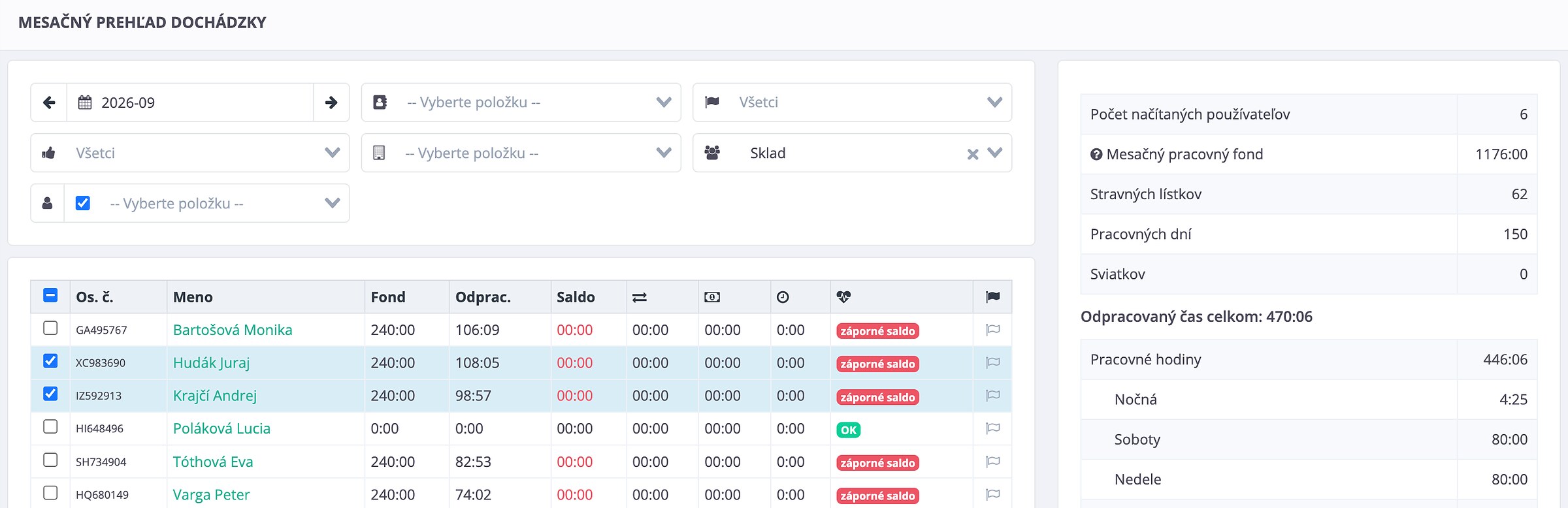1568x508 pixels.
Task: Click the flag icon for Tóthová Eva
Action: (x=993, y=462)
